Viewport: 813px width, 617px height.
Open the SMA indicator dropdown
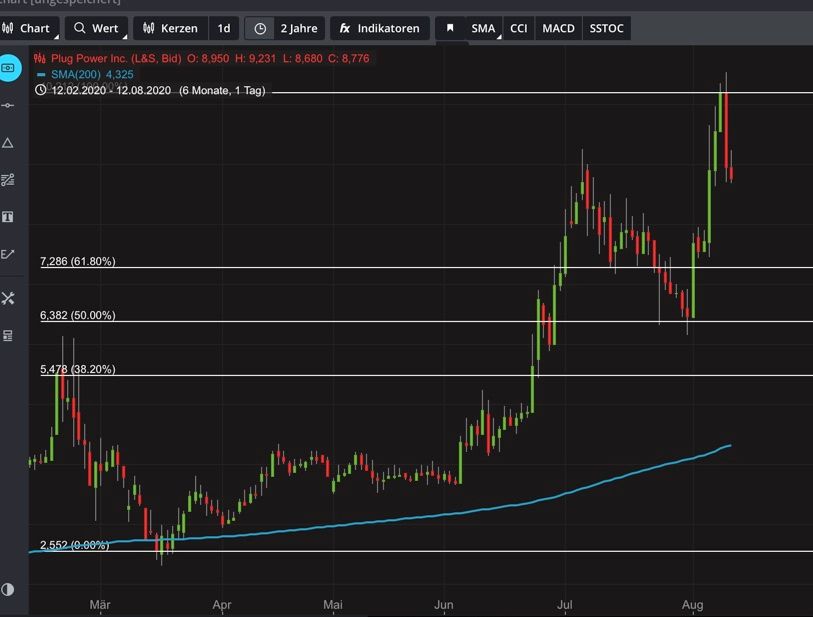[485, 28]
